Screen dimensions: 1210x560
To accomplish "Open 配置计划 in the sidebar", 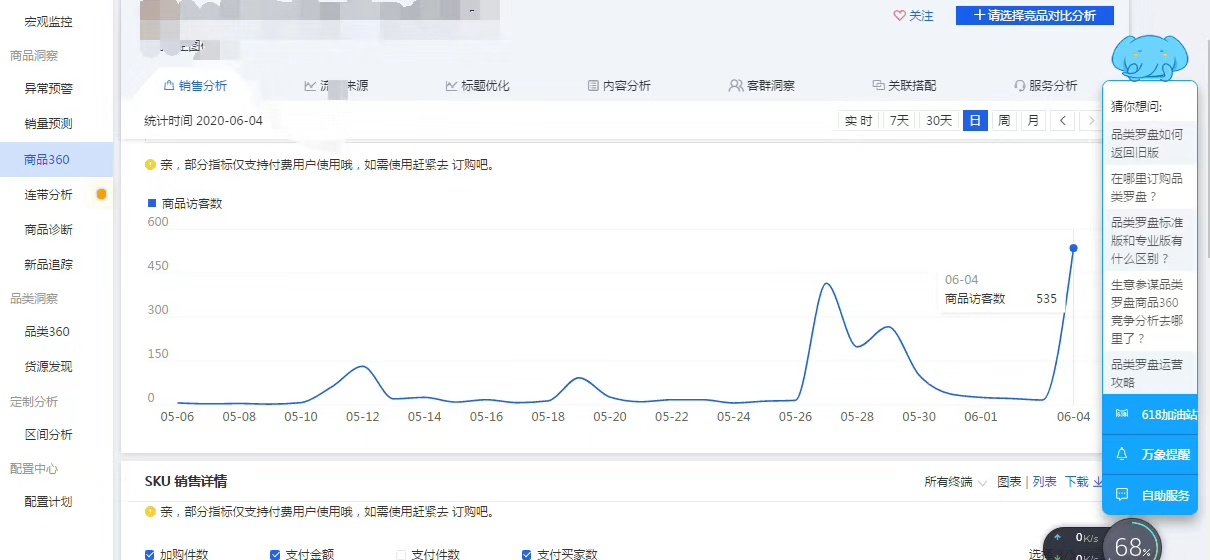I will pyautogui.click(x=49, y=502).
